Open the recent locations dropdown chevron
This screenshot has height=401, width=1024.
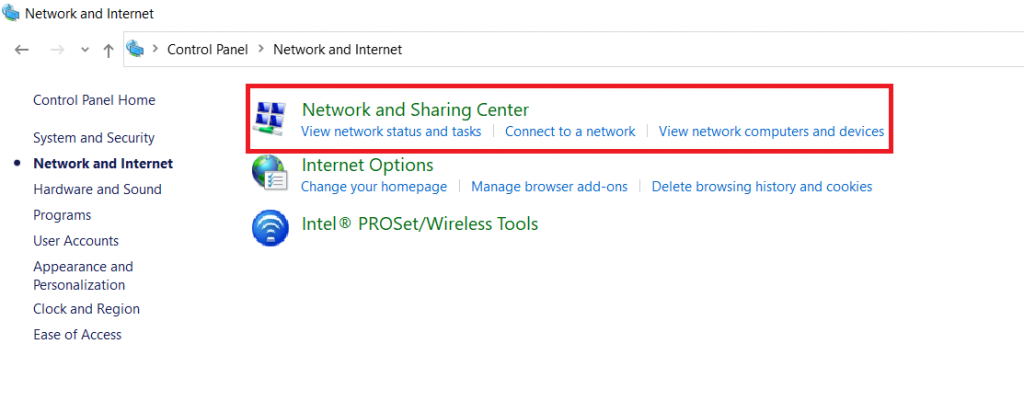click(84, 50)
